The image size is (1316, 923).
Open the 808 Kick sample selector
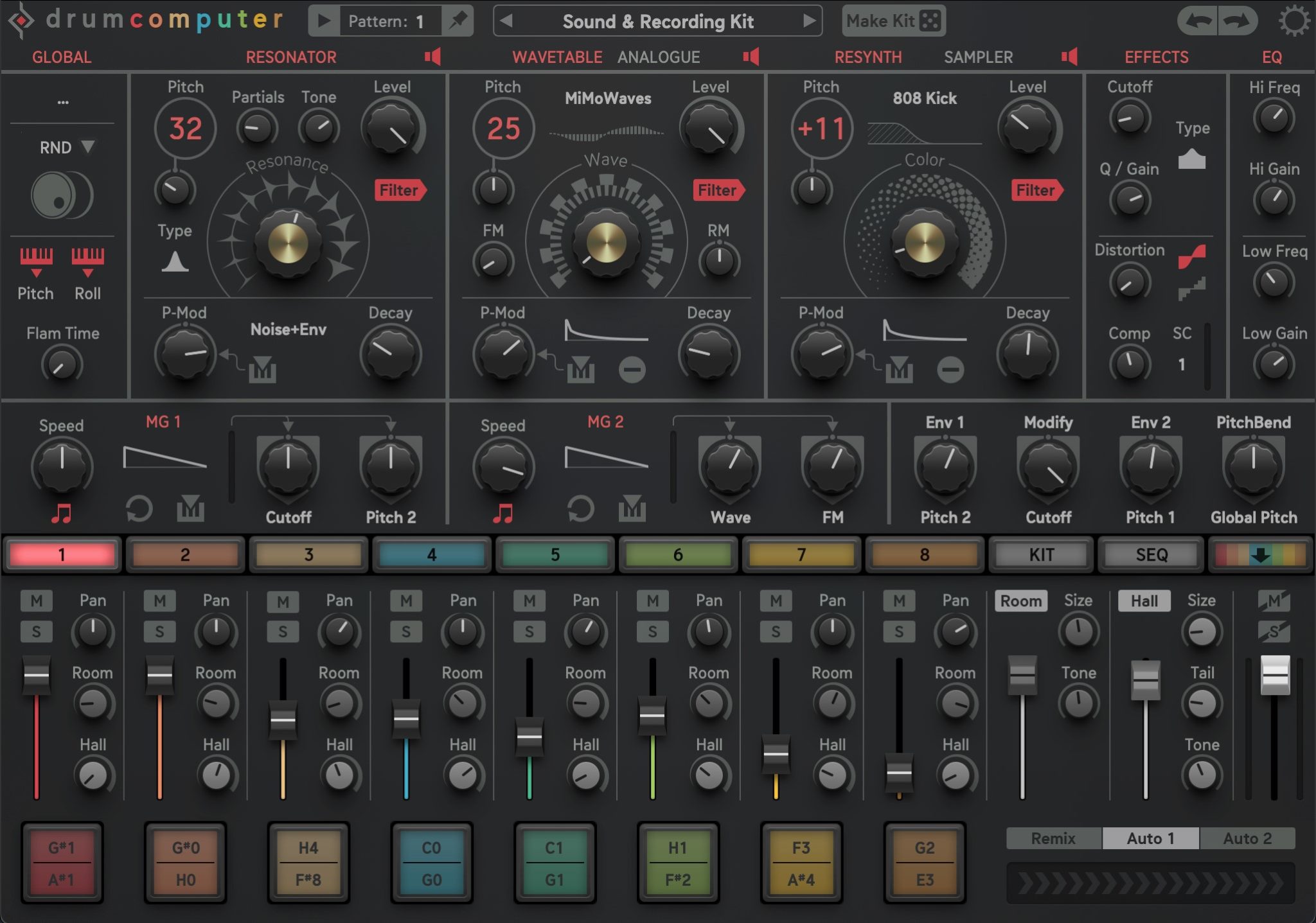pos(925,98)
